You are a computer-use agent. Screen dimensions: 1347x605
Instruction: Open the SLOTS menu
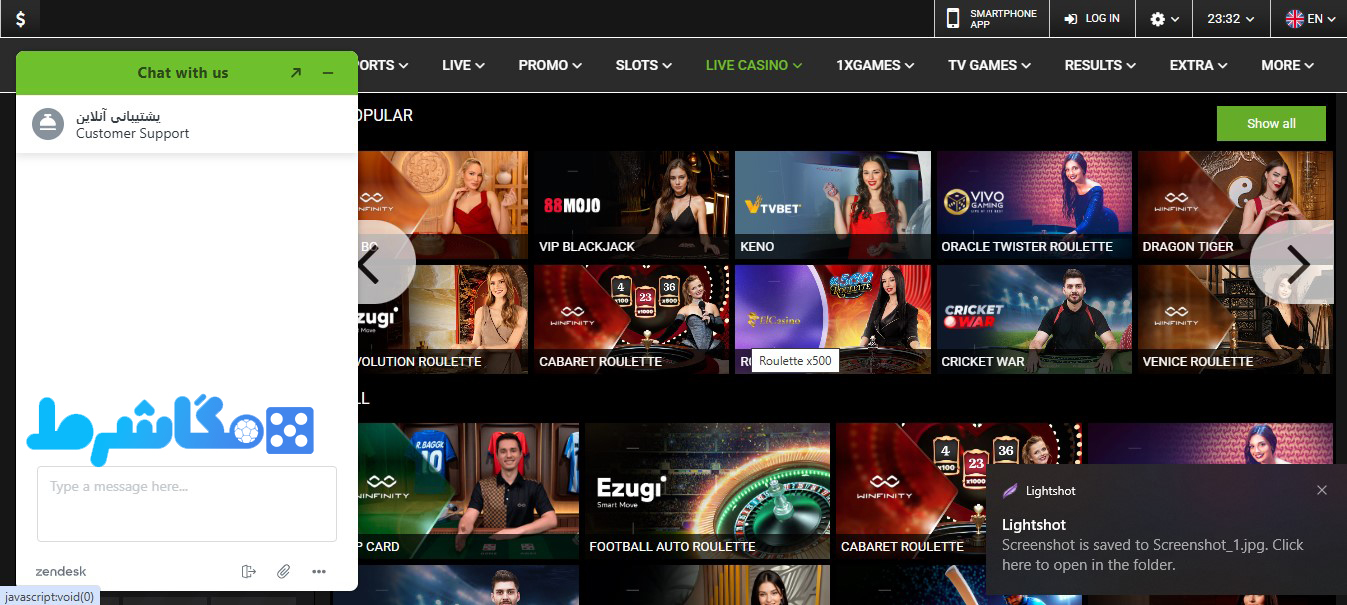[644, 65]
